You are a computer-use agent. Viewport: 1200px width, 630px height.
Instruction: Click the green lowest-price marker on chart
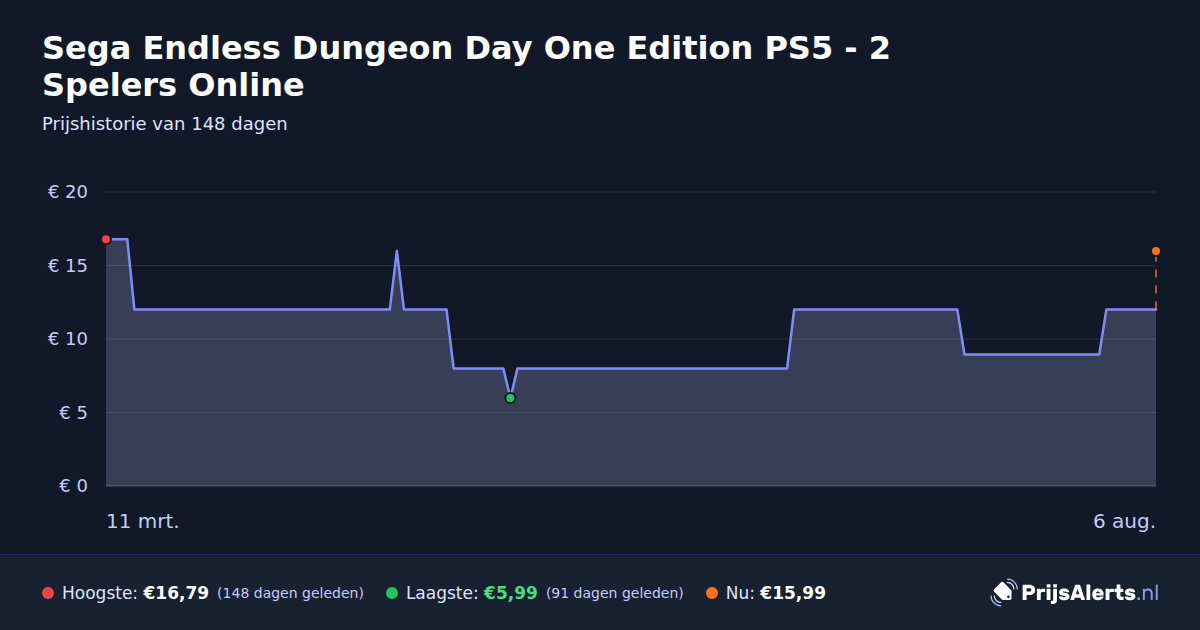point(510,398)
